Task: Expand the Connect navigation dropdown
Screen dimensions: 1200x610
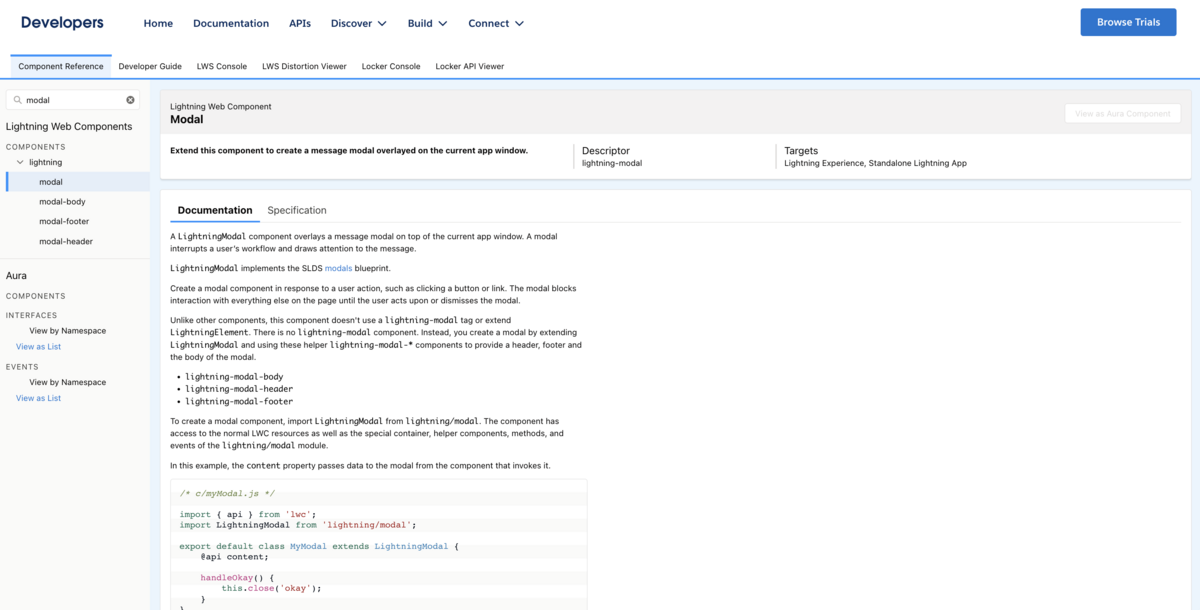Action: (496, 23)
